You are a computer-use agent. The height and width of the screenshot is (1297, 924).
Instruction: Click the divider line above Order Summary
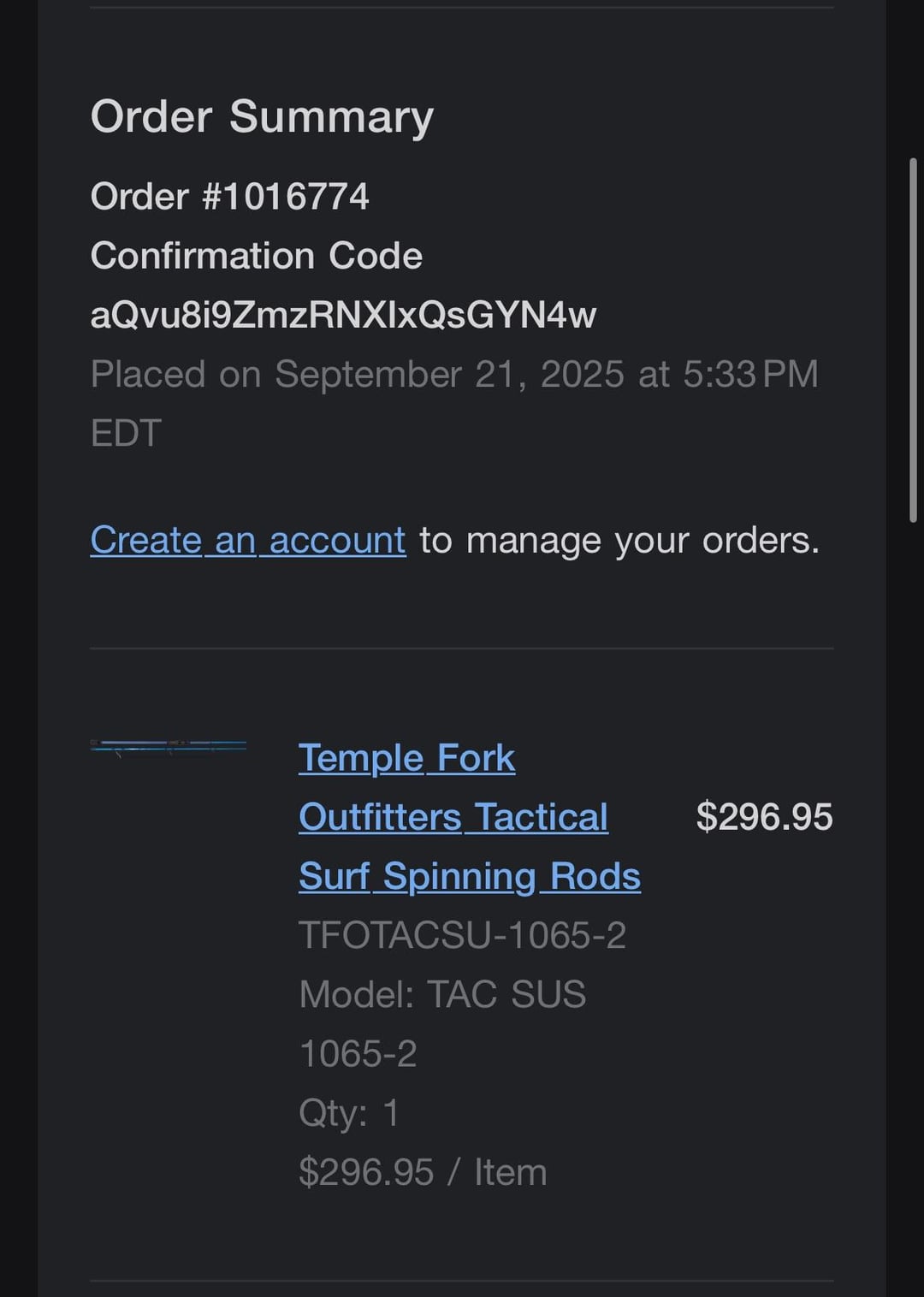tap(462, 8)
